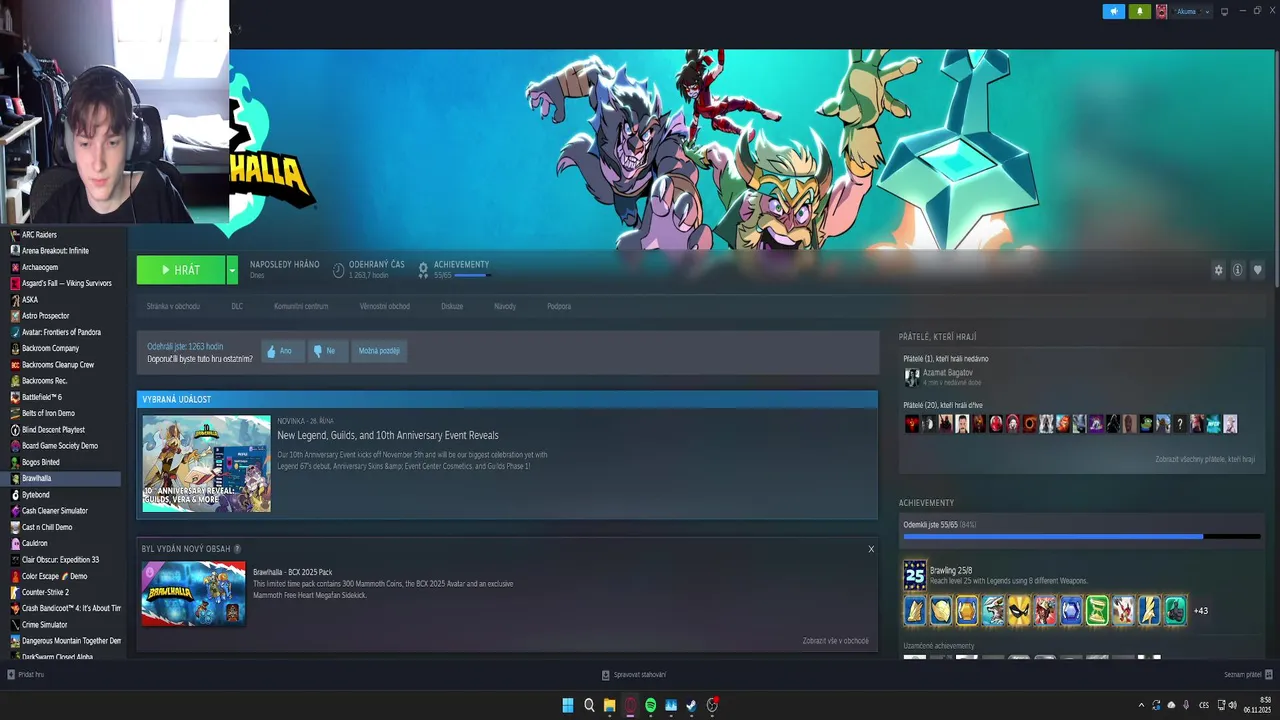Screen dimensions: 1280x720
Task: Click the Pepe frog friend avatar
Action: click(x=1146, y=424)
